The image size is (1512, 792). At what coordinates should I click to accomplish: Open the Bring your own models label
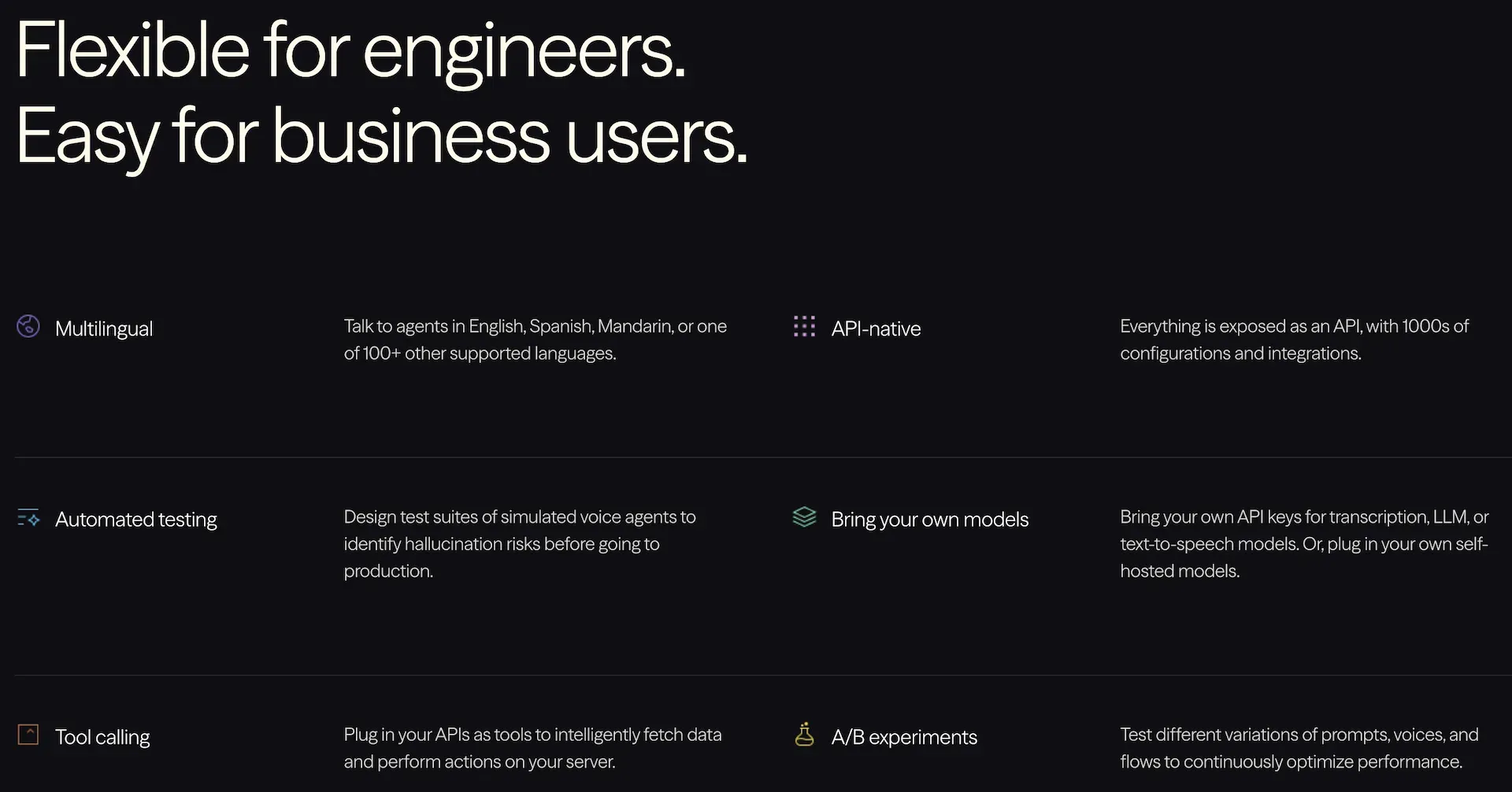pos(930,520)
